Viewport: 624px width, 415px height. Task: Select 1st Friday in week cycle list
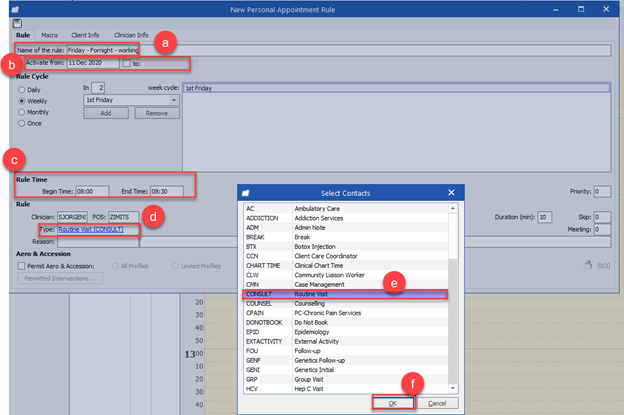click(396, 88)
